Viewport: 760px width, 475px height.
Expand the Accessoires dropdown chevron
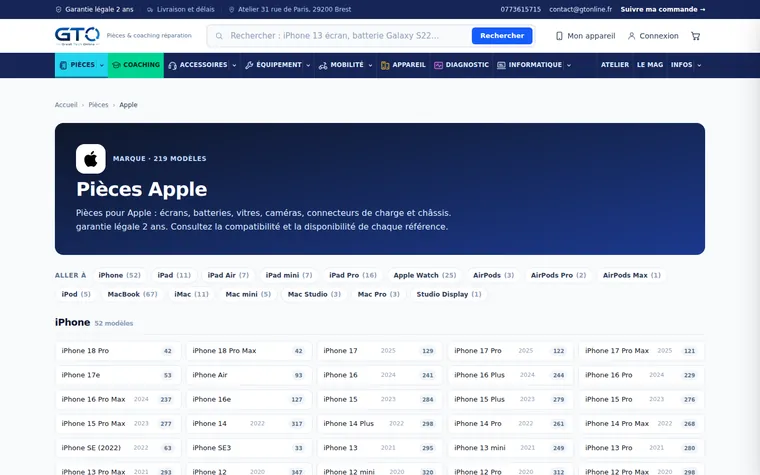(234, 65)
